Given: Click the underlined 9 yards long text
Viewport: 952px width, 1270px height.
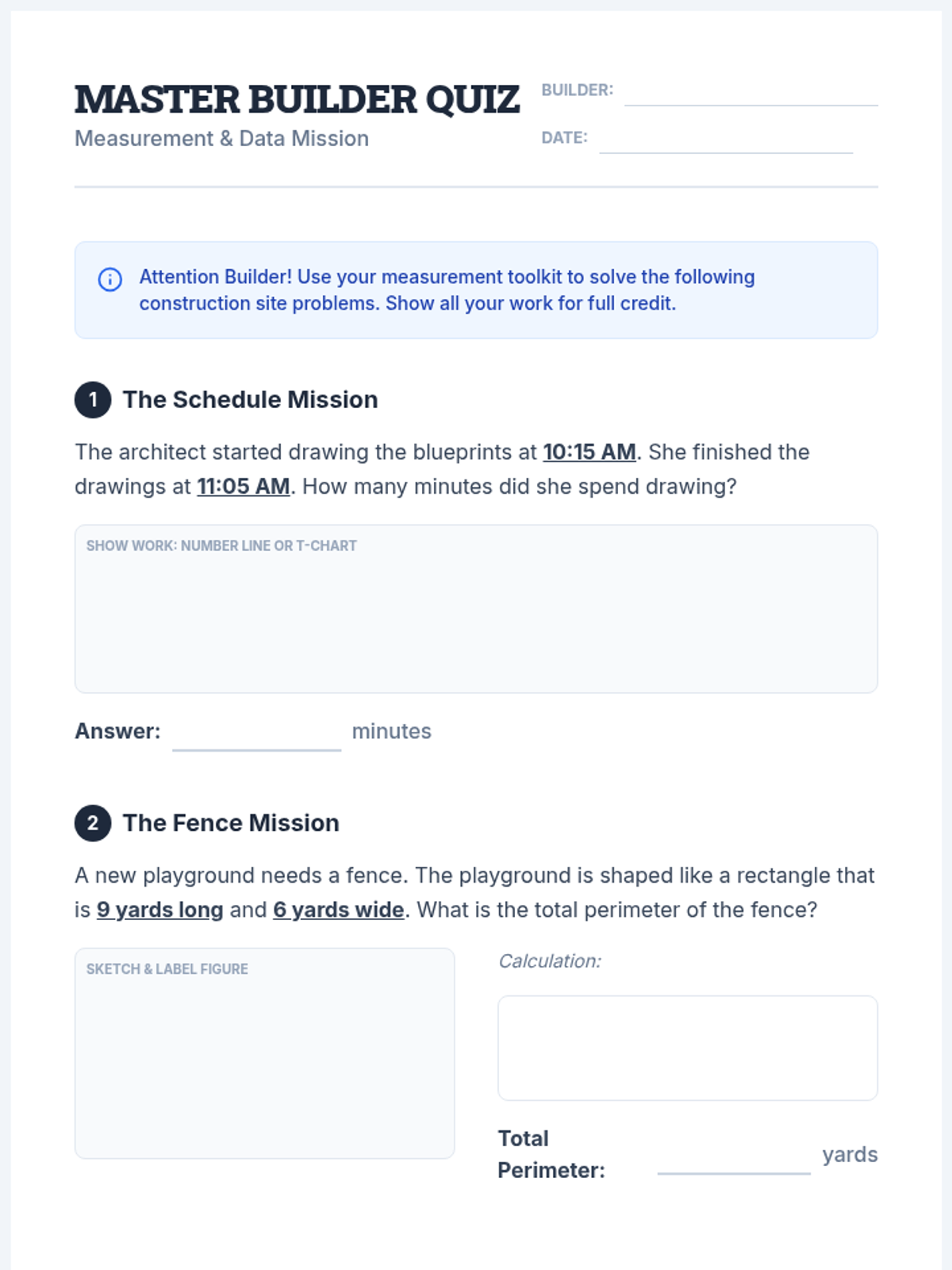Looking at the screenshot, I should click(x=159, y=910).
